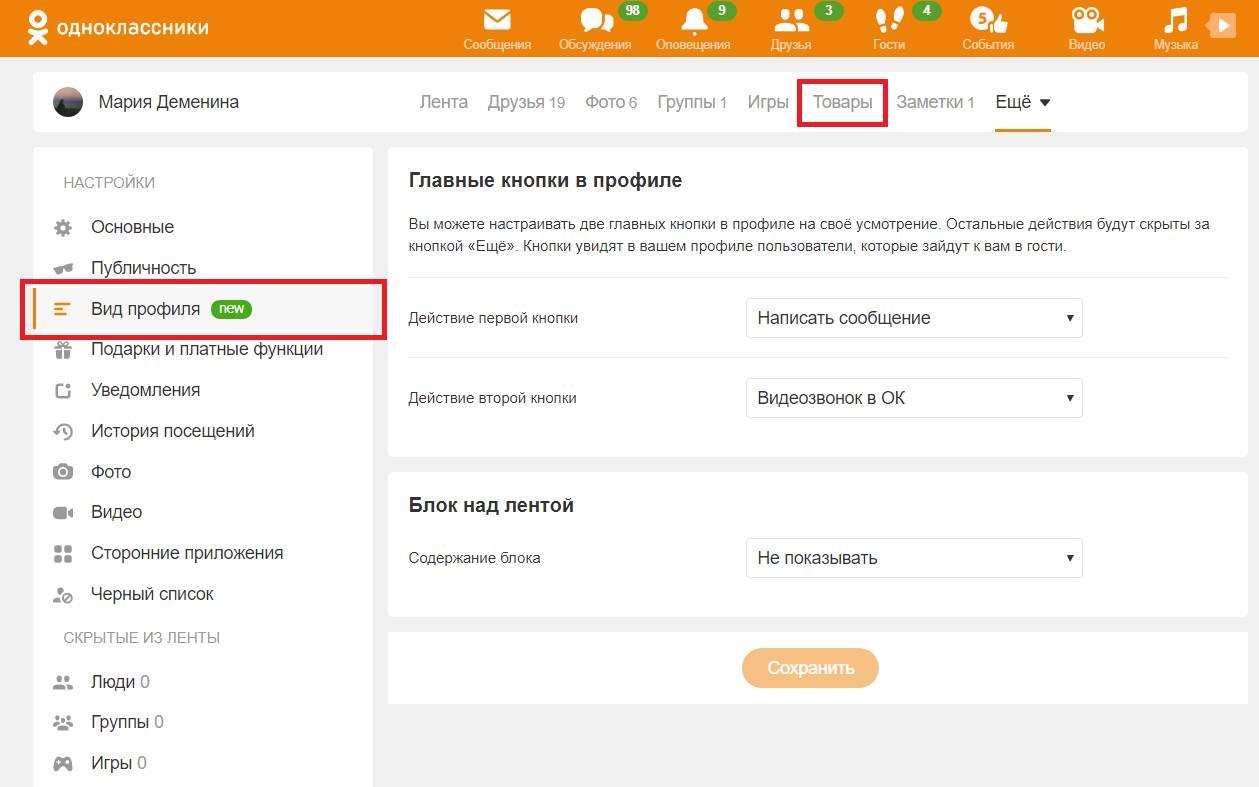This screenshot has height=787, width=1259.
Task: Open Оповещения bell icon
Action: 693,20
